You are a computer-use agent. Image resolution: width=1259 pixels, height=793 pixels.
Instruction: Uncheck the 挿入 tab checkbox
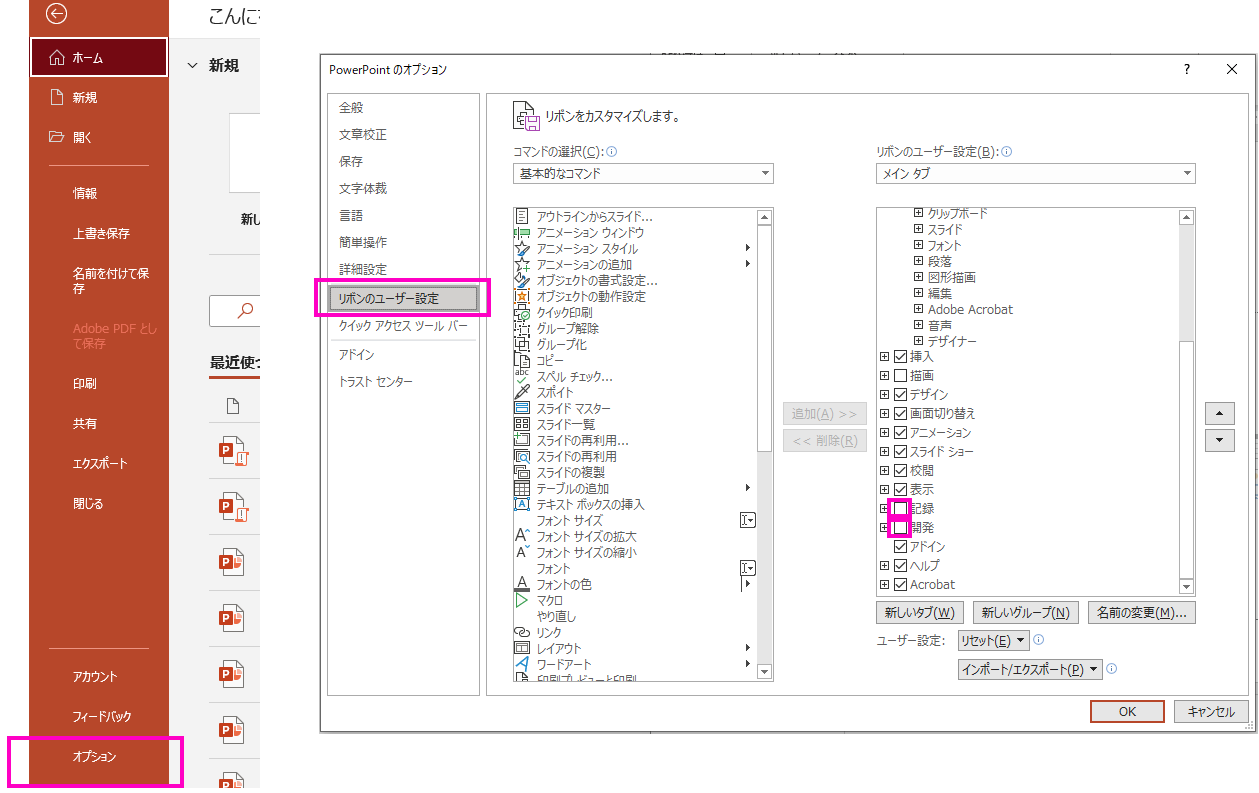click(900, 356)
